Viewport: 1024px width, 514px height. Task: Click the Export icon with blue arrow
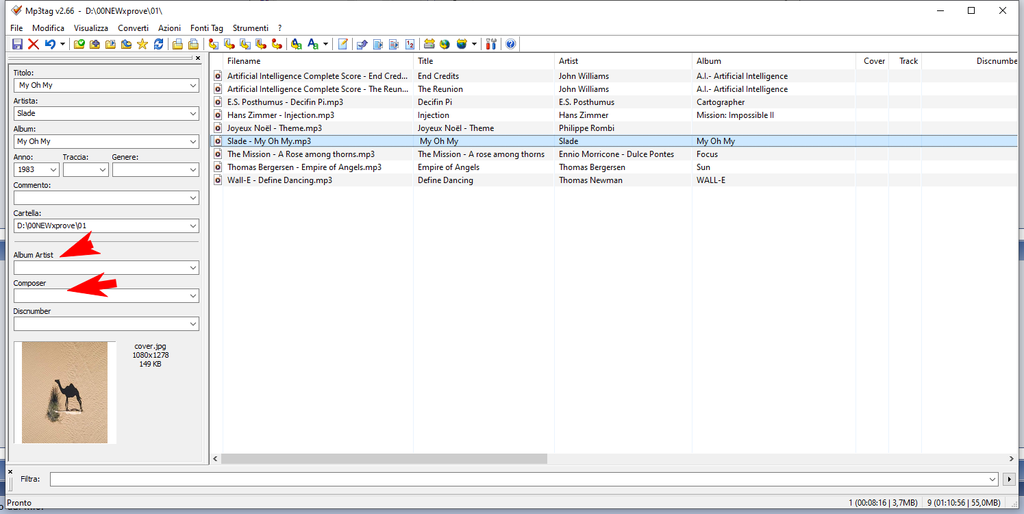[362, 44]
